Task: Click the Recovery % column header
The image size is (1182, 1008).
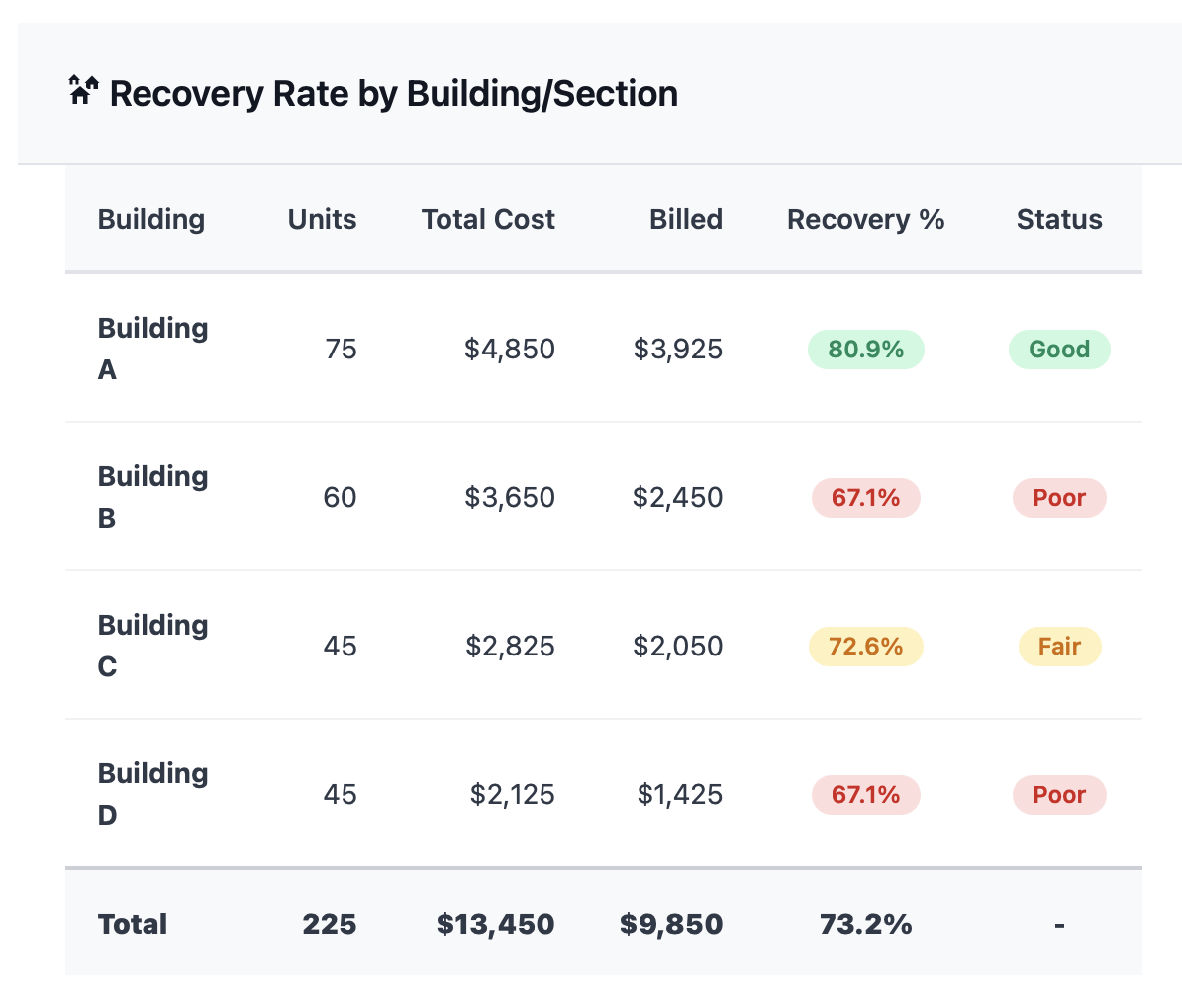Action: pyautogui.click(x=865, y=219)
